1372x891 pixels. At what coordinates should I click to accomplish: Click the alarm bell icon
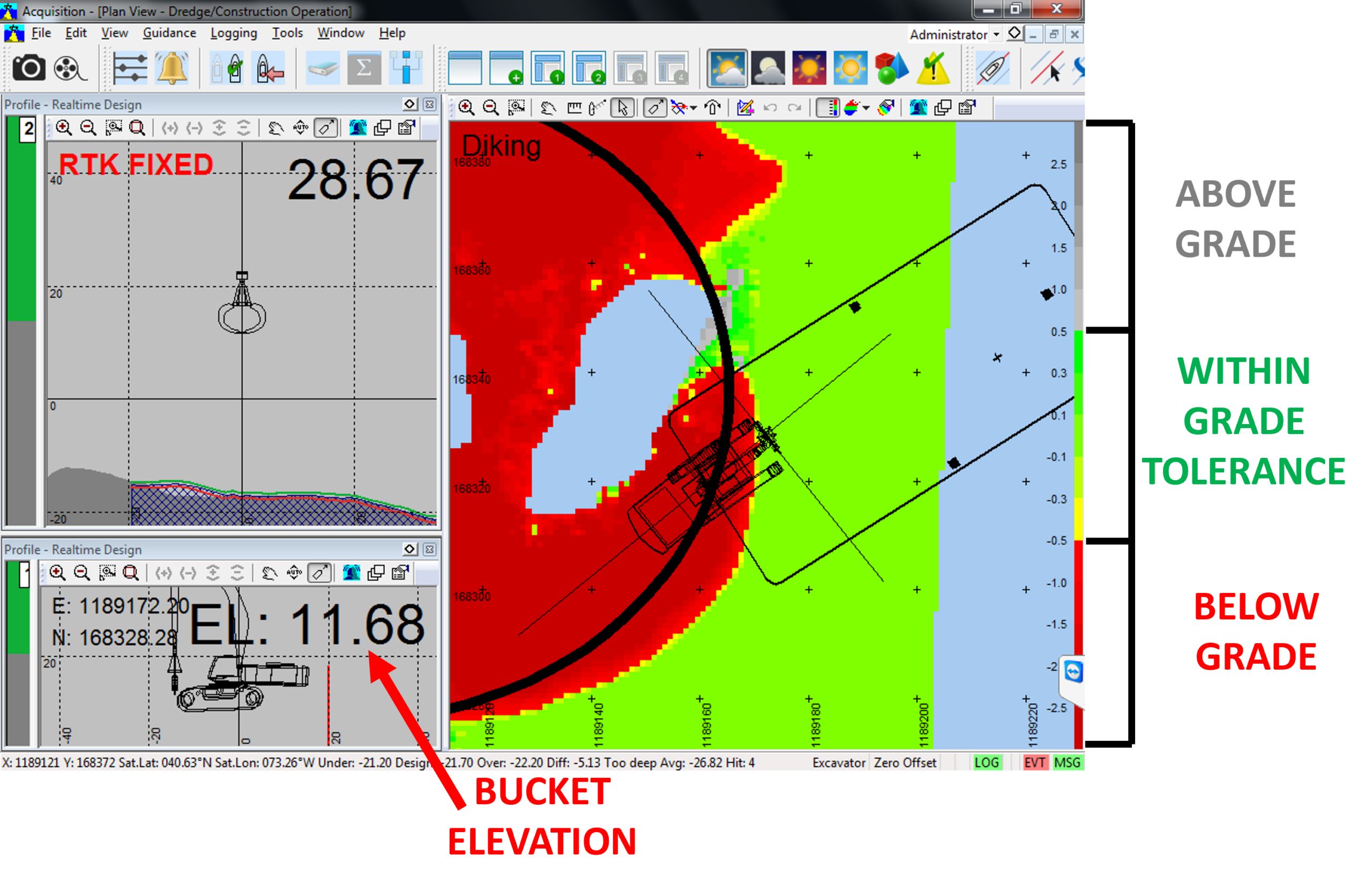tap(172, 68)
